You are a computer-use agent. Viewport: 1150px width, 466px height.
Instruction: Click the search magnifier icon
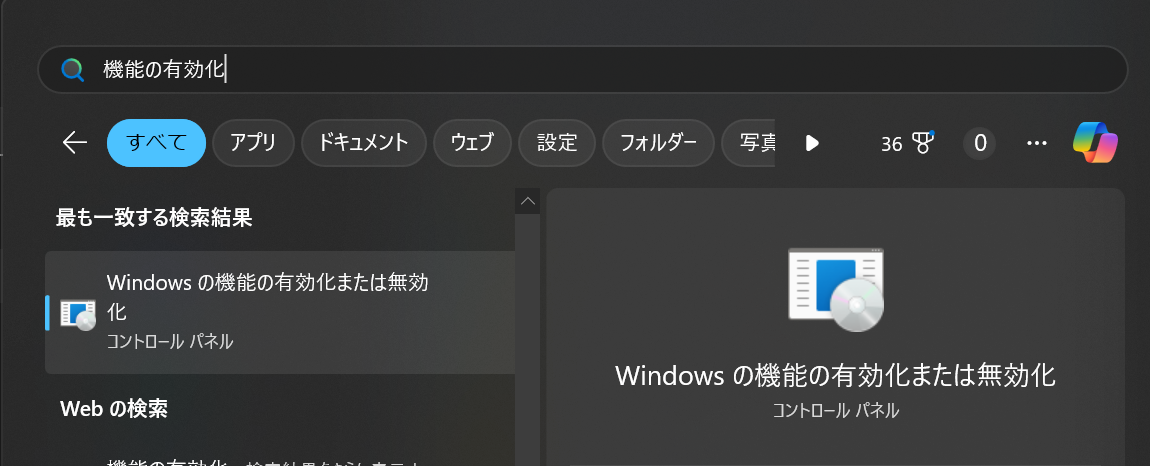pos(73,70)
